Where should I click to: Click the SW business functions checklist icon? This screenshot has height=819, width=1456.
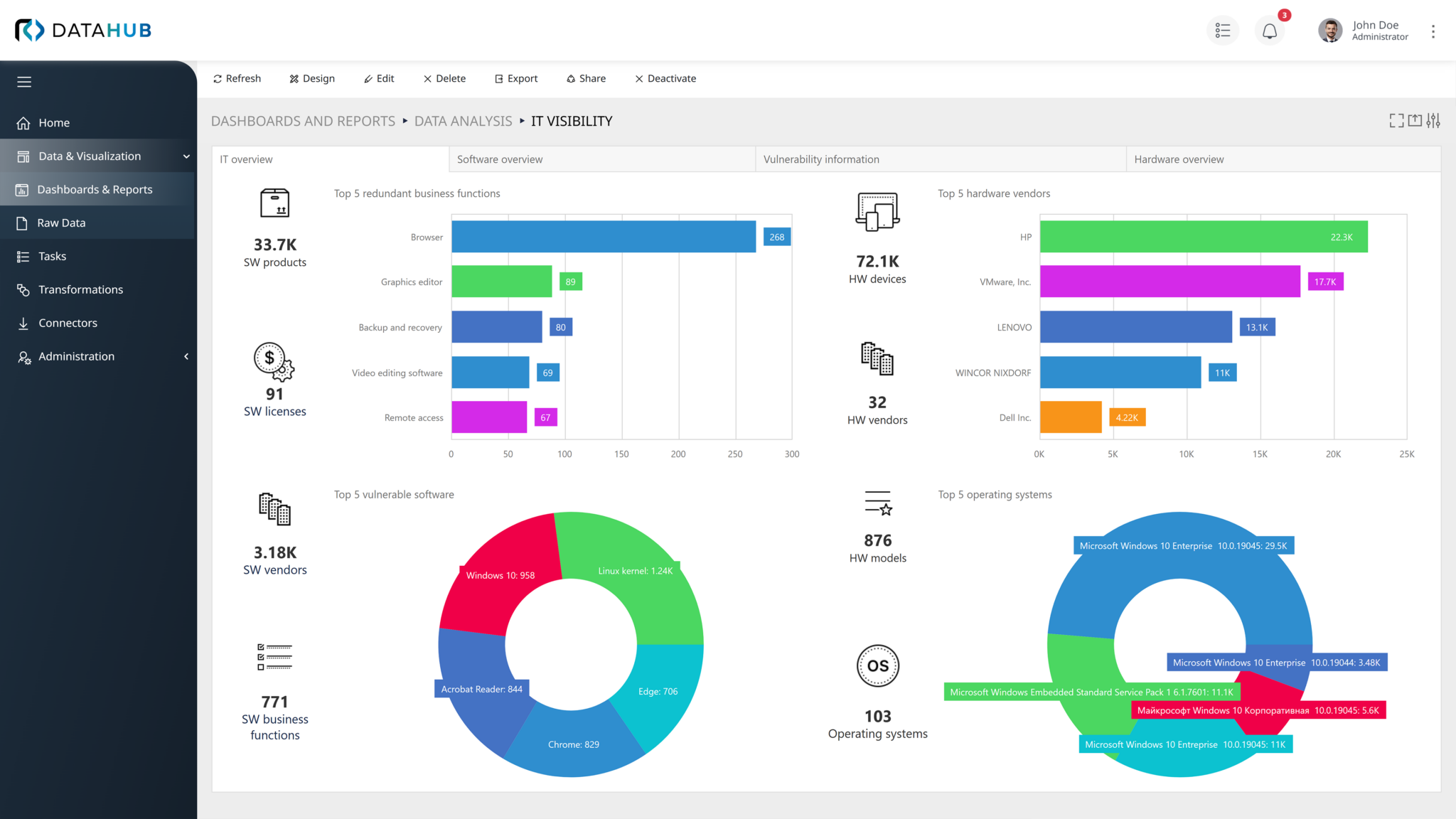tap(274, 657)
